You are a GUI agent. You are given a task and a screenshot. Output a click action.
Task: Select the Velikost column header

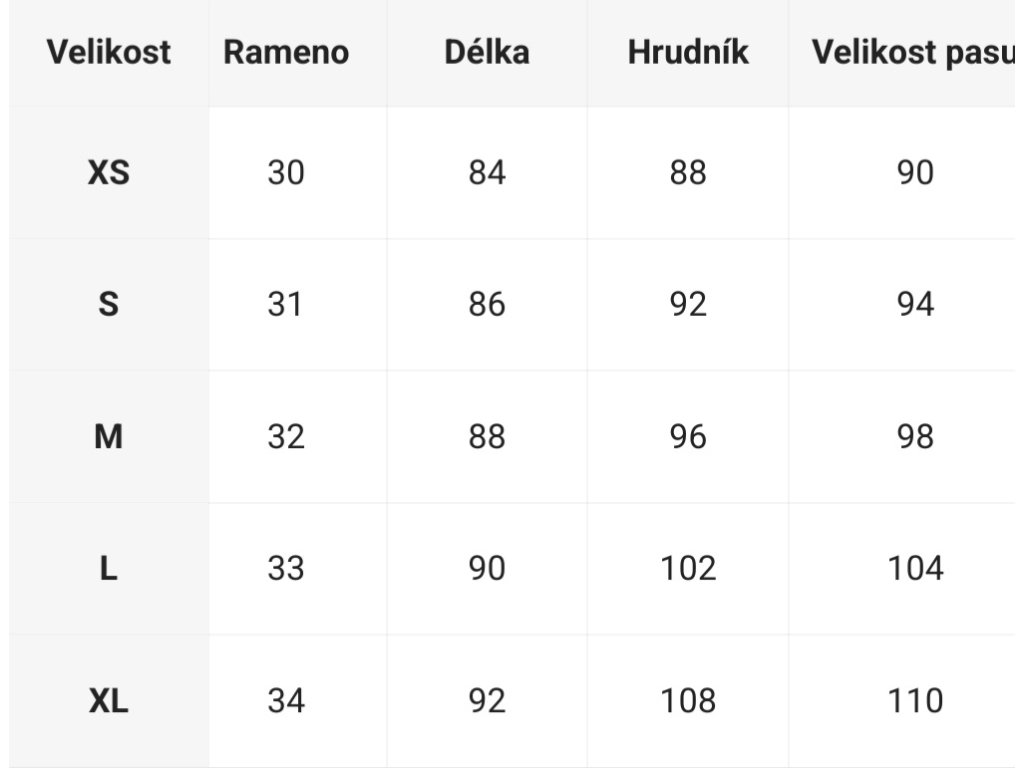[x=108, y=52]
